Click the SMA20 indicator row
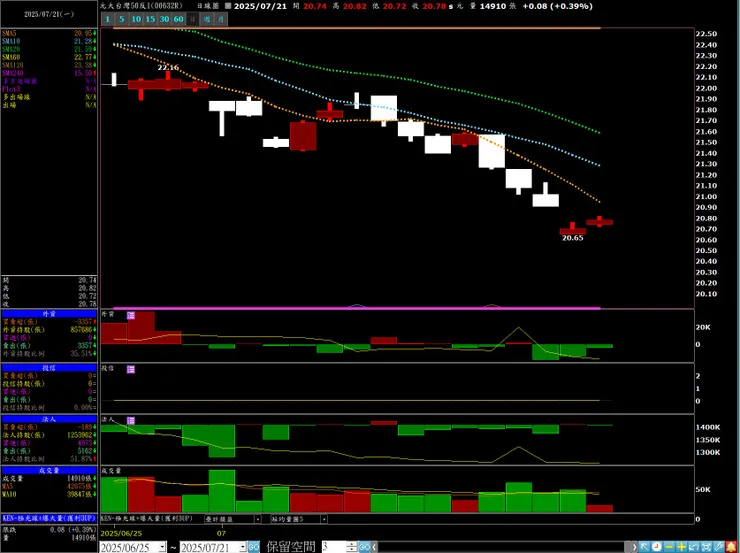This screenshot has width=740, height=553. point(49,49)
